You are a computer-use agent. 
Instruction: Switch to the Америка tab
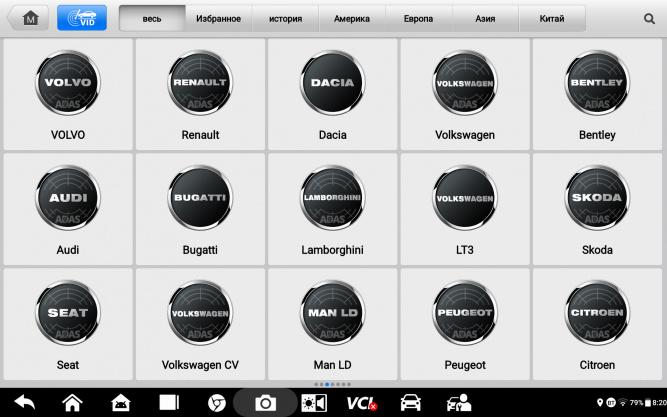tap(352, 19)
